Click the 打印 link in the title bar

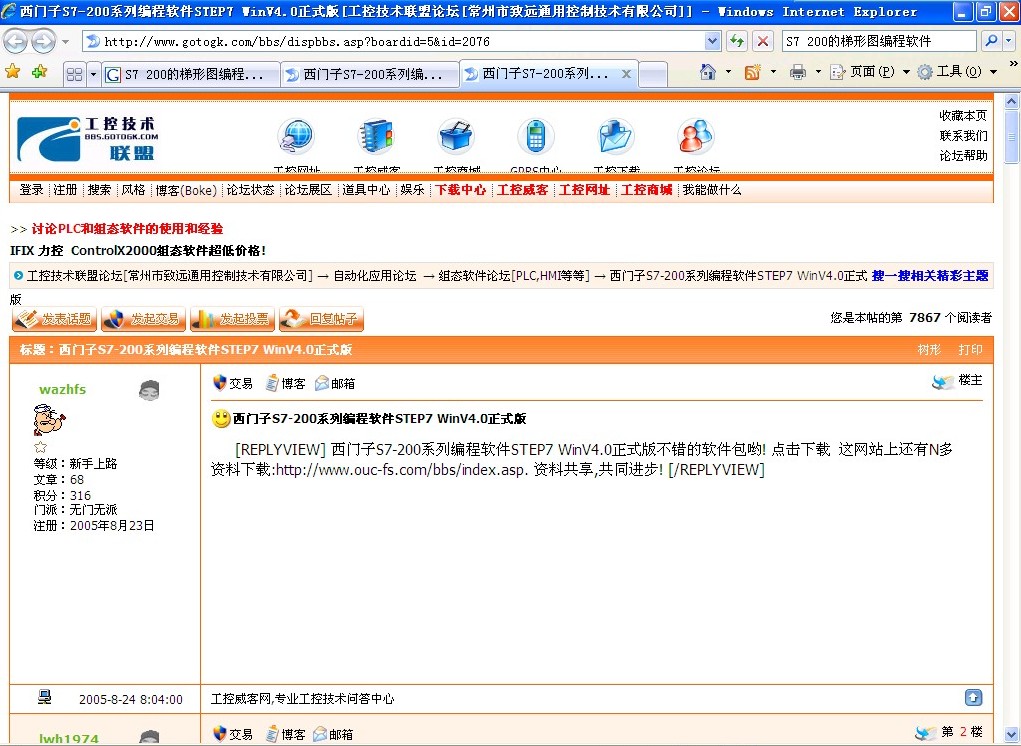tap(970, 350)
